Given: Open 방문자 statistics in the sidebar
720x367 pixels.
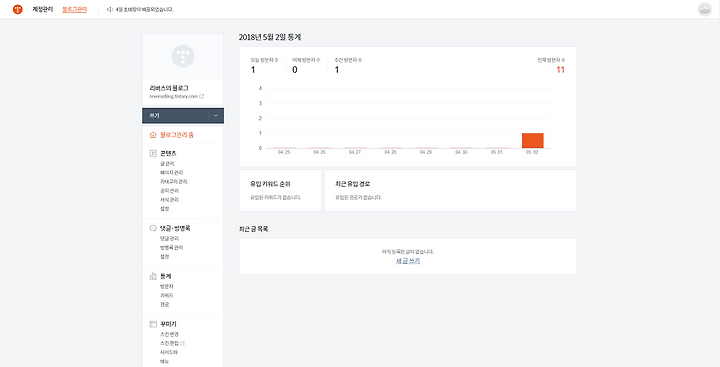Looking at the screenshot, I should [x=167, y=286].
